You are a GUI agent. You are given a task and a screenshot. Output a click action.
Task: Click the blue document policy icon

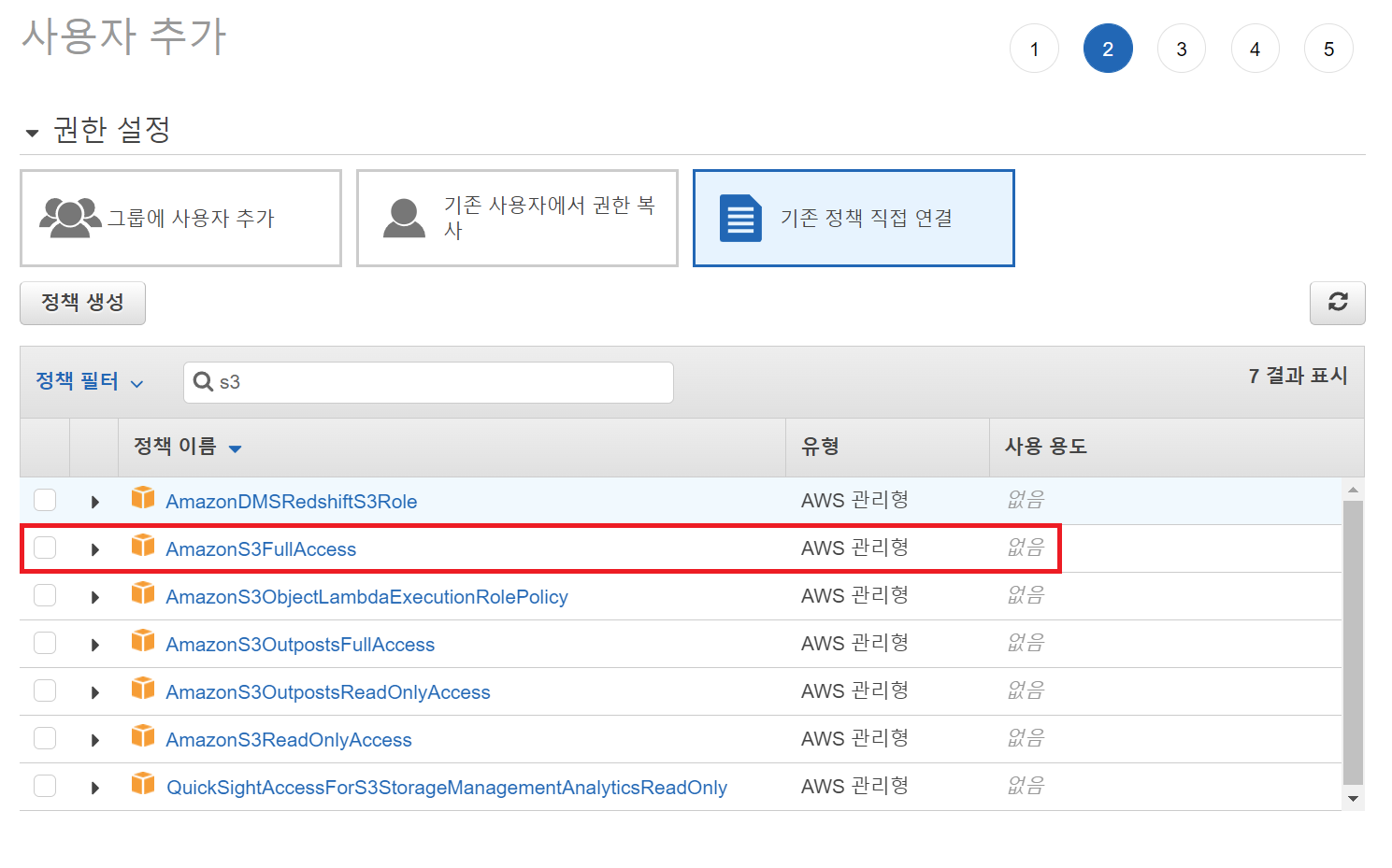pyautogui.click(x=740, y=218)
